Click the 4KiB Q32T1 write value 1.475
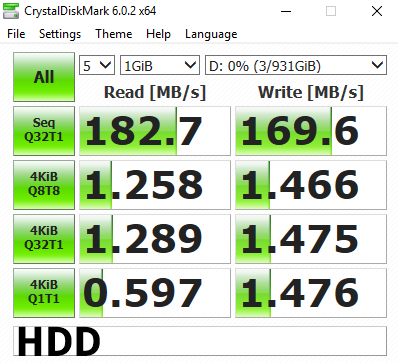Screen dimensions: 398x363 (311, 239)
